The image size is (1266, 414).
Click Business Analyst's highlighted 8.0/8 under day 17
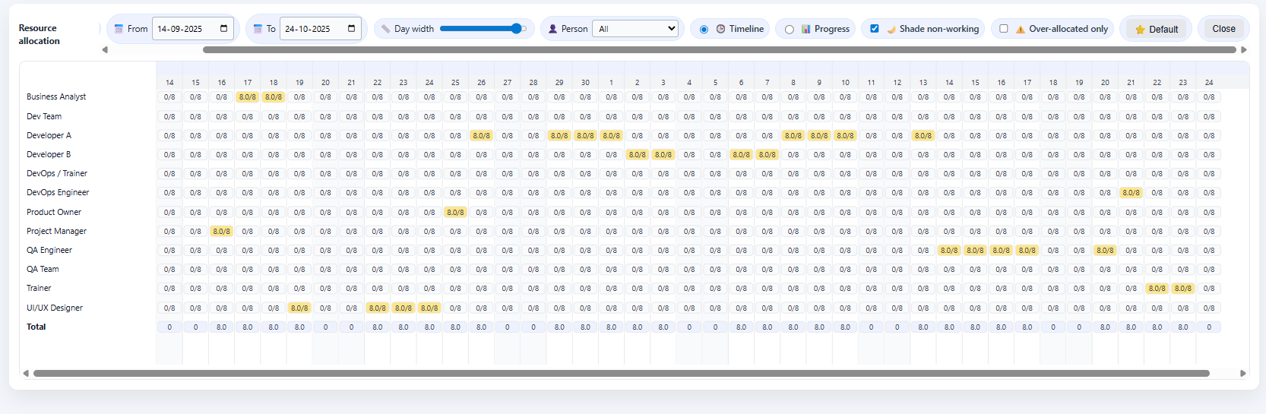pos(247,97)
